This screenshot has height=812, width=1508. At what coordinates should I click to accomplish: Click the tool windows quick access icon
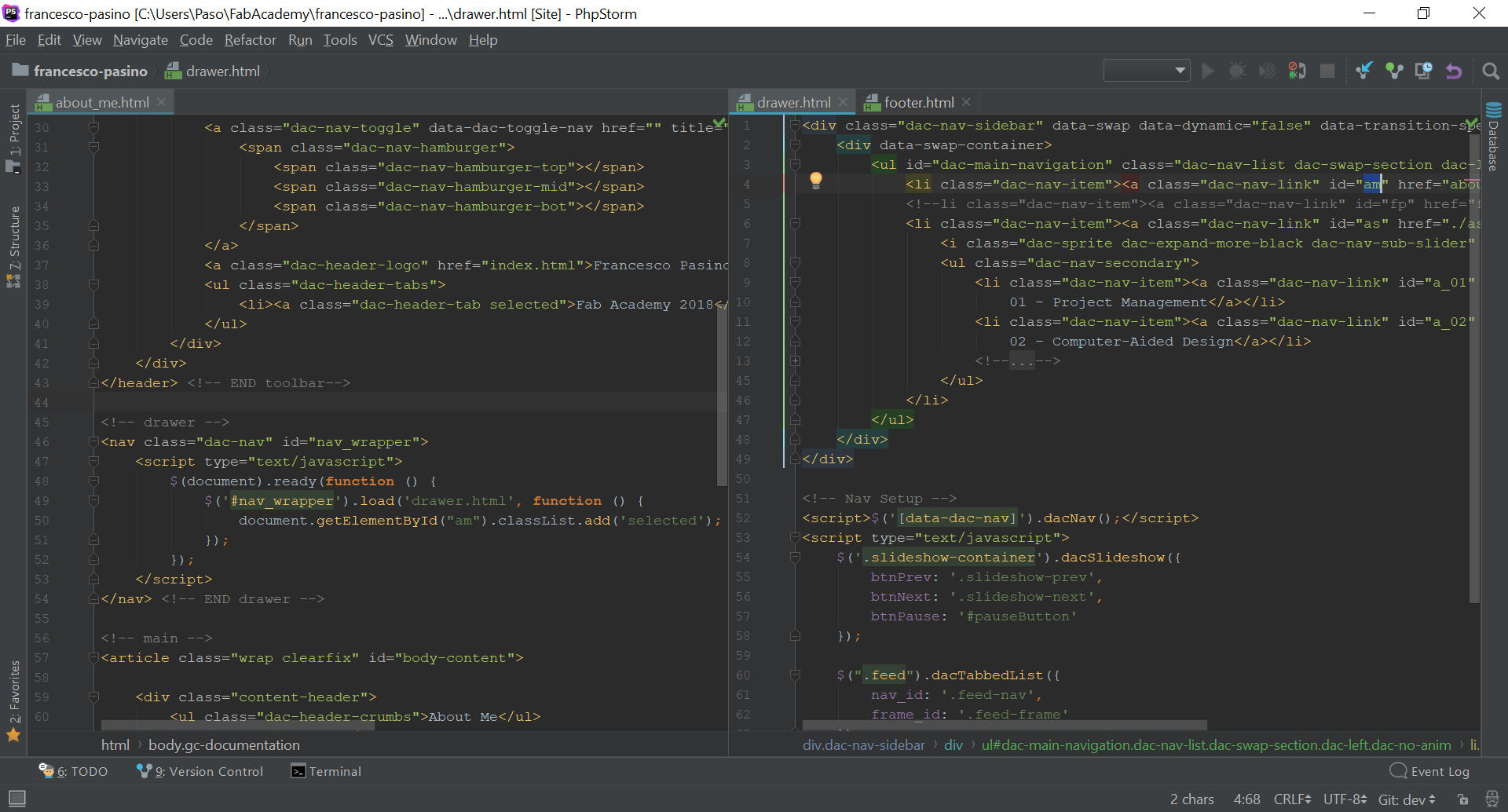[16, 799]
